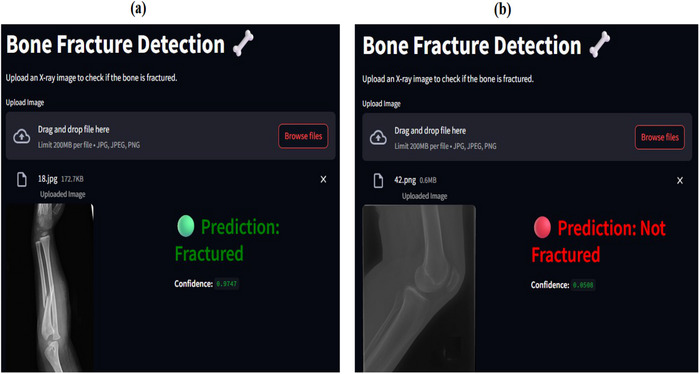Click the green circle next to Prediction: Fractured
Screen dimensions: 700x374
[186, 226]
